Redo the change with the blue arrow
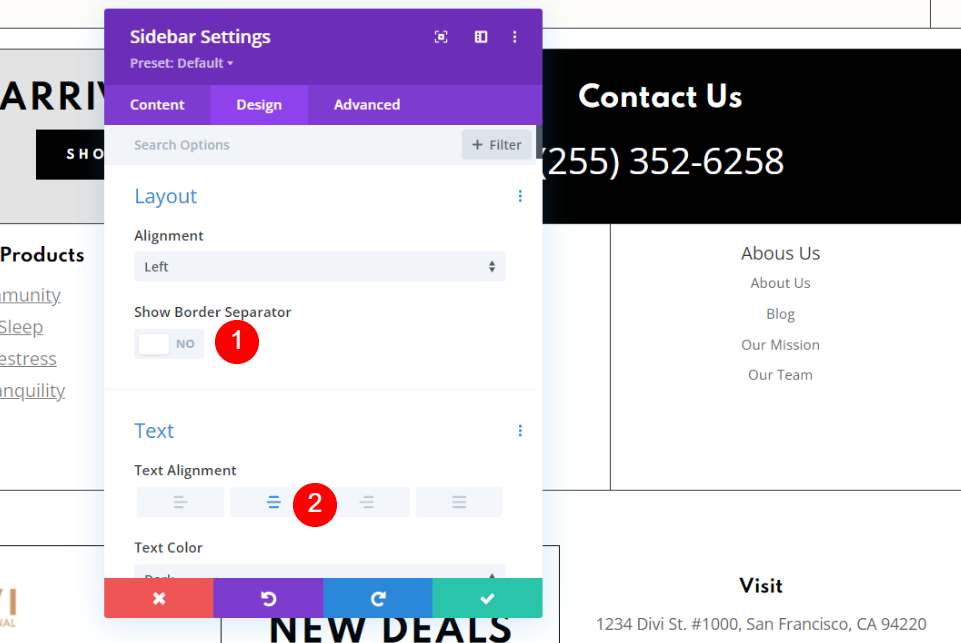This screenshot has width=961, height=643. [378, 598]
